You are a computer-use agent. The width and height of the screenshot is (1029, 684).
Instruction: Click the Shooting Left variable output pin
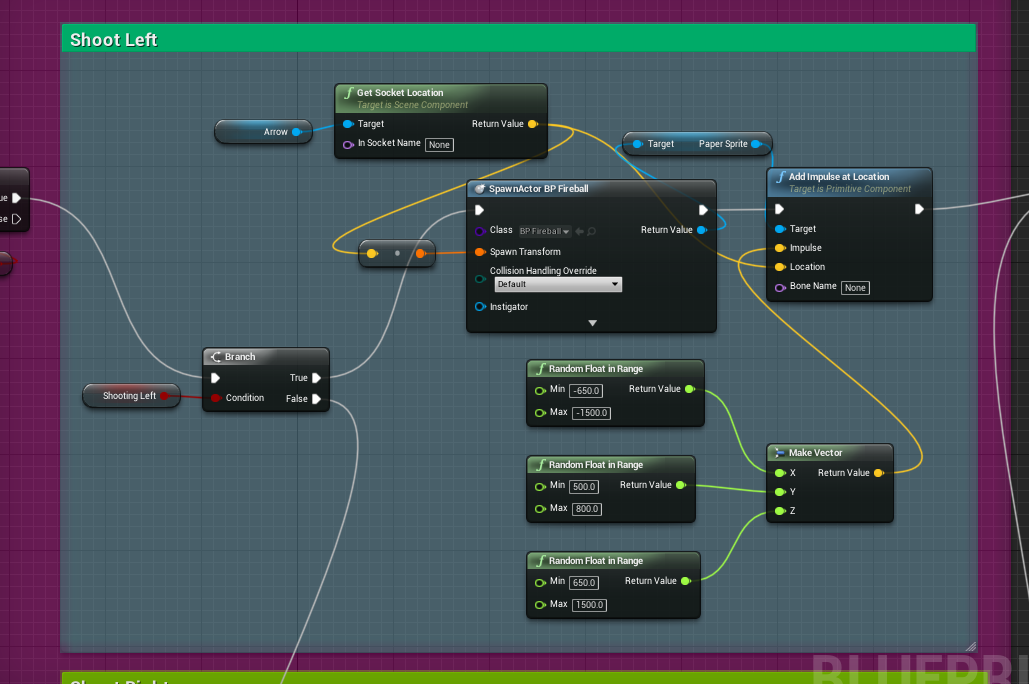pos(165,396)
